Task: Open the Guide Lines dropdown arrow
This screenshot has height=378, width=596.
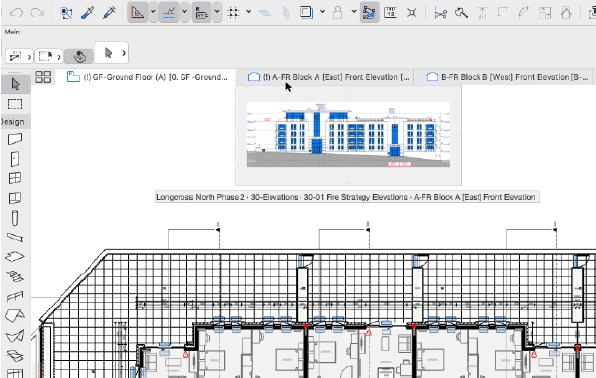Action: [x=153, y=12]
